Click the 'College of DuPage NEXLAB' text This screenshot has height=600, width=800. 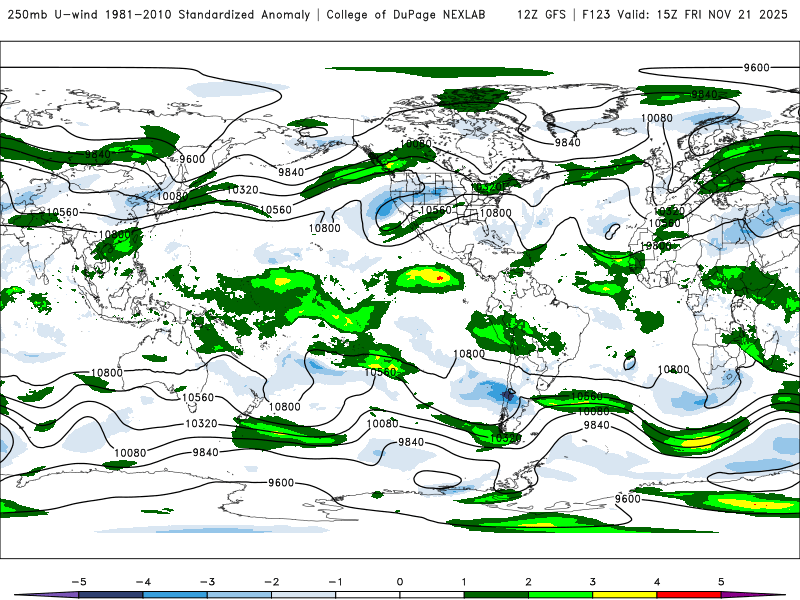[406, 14]
